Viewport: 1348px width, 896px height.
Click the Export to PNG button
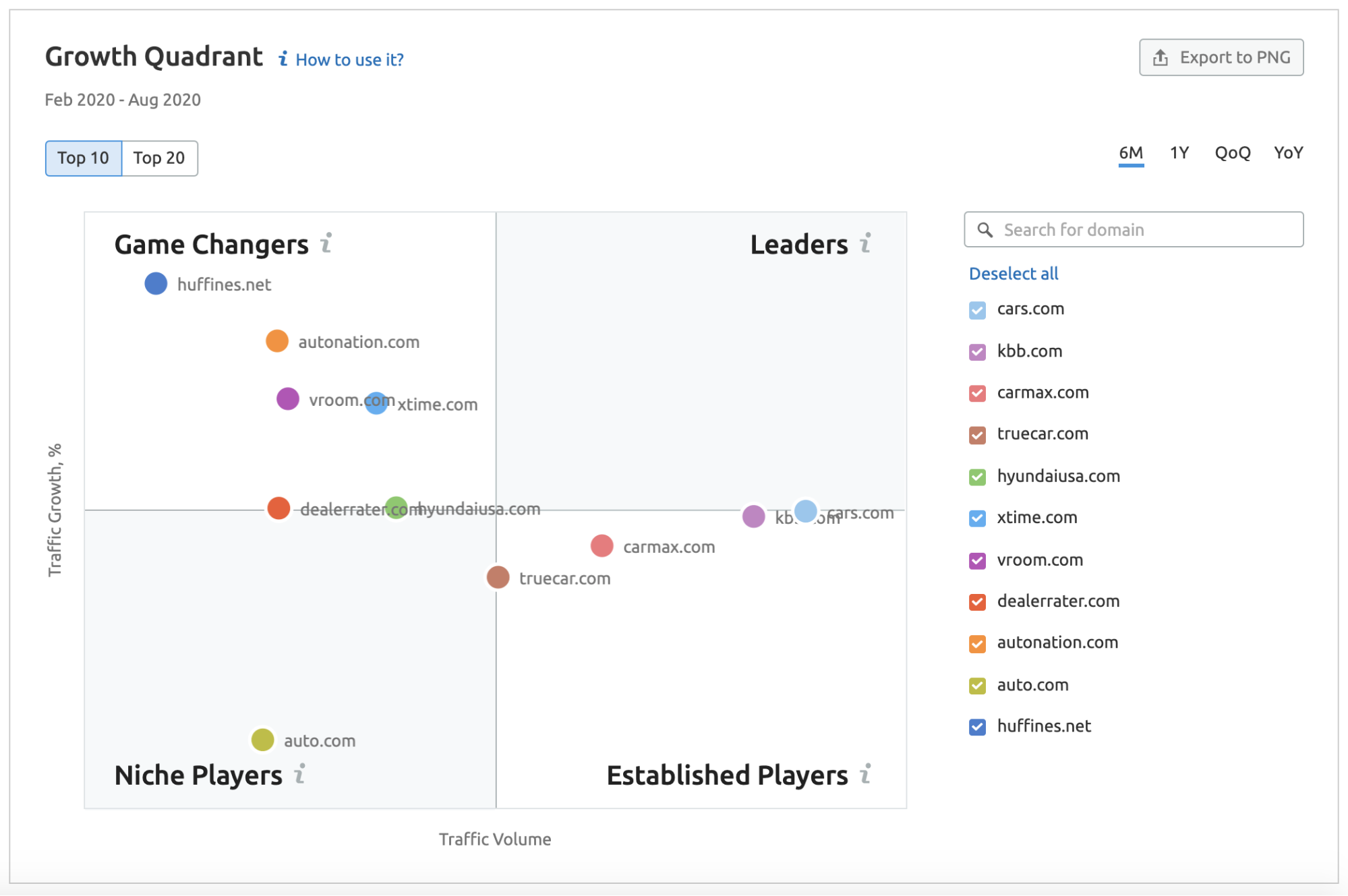[1221, 57]
